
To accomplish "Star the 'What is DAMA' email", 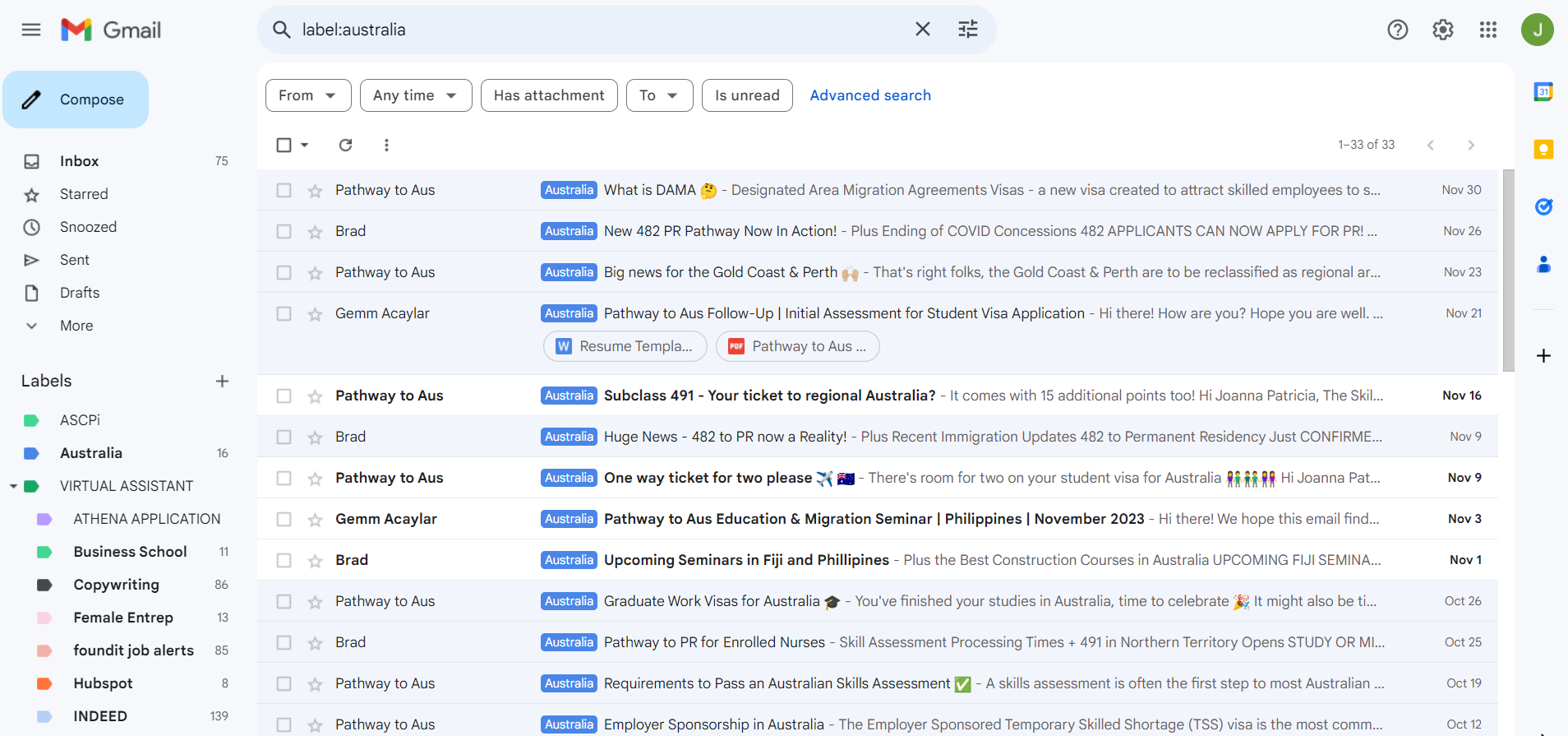I will [x=315, y=191].
